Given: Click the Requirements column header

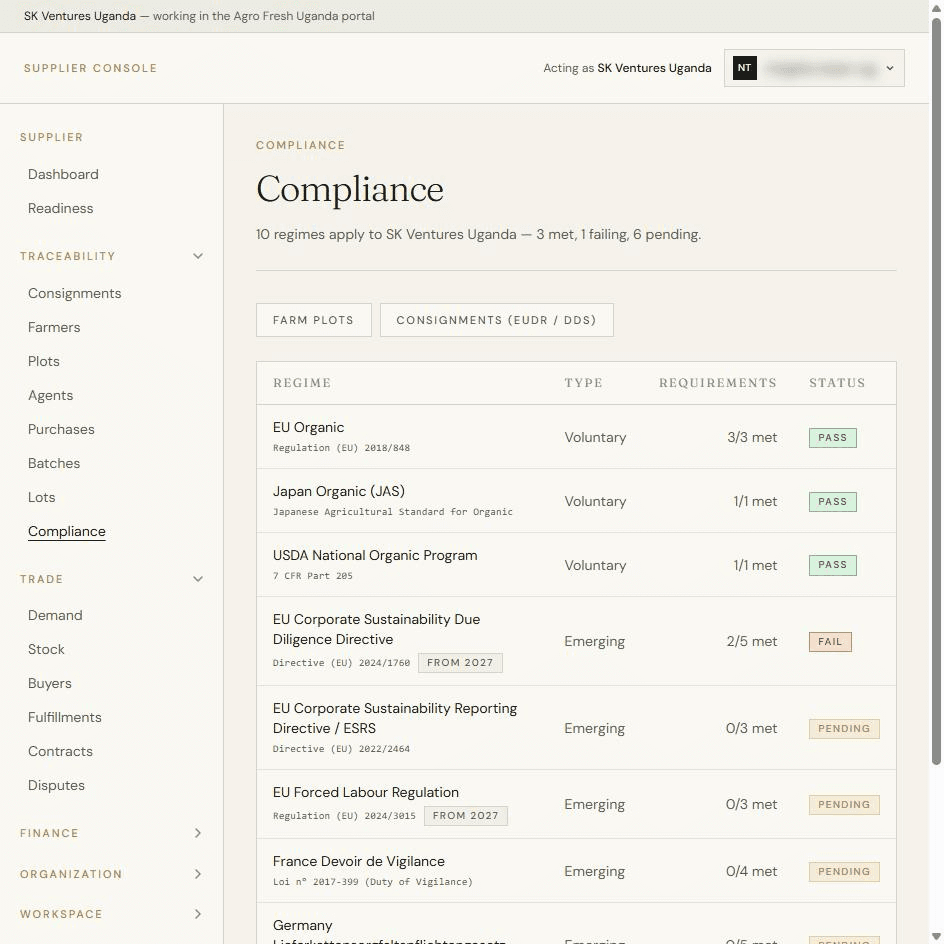Looking at the screenshot, I should coord(718,383).
